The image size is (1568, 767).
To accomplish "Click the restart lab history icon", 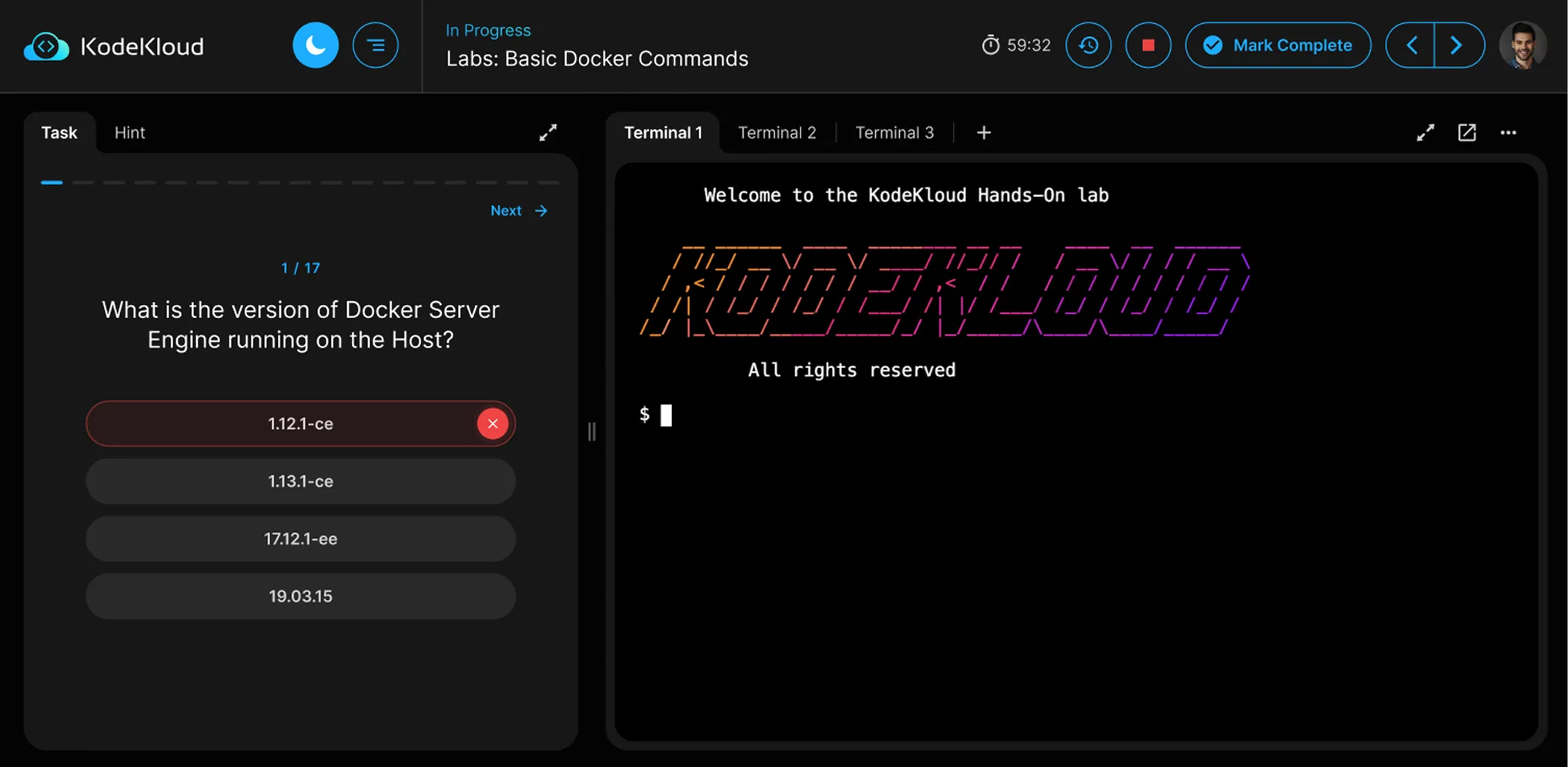I will pos(1088,45).
